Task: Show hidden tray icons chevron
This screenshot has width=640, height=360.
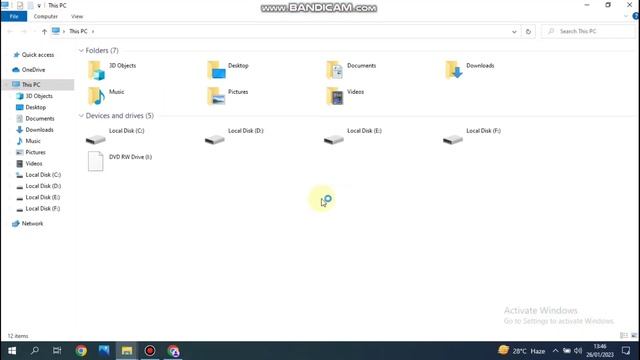Action: 555,351
